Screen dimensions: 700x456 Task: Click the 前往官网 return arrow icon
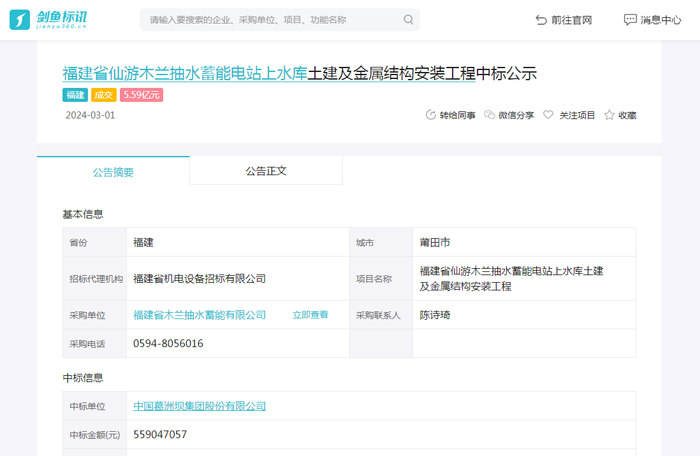click(541, 20)
